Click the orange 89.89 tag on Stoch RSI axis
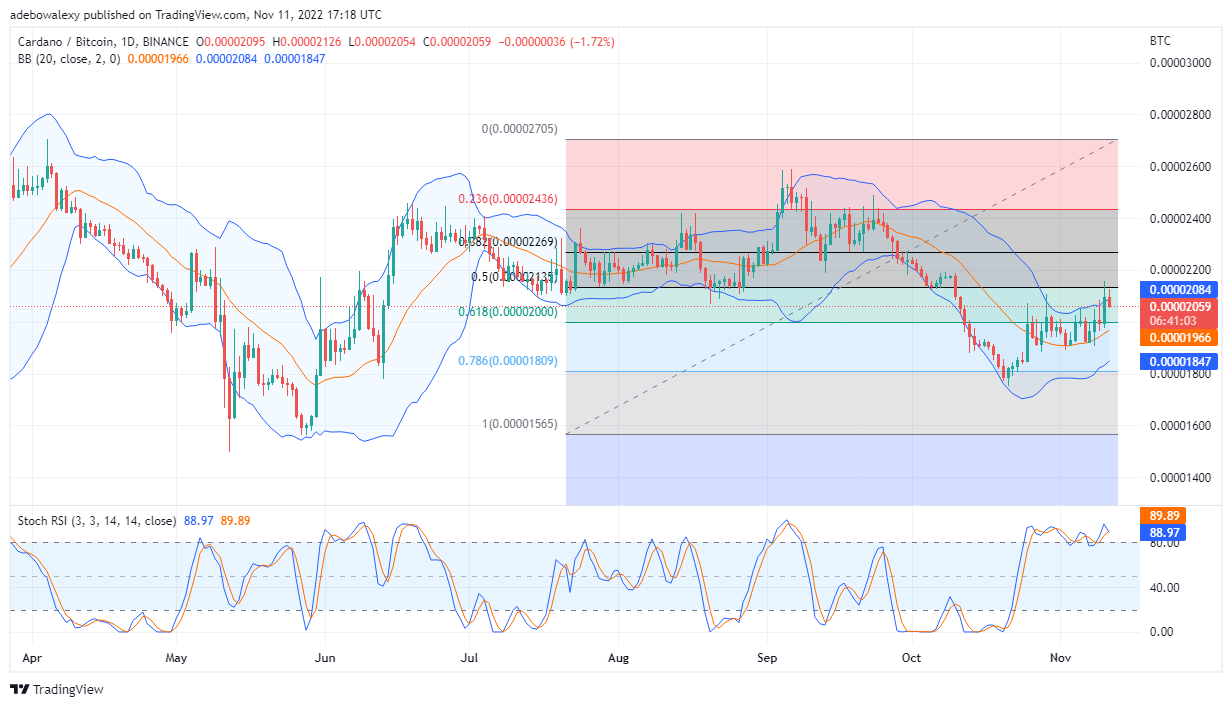1232x707 pixels. pyautogui.click(x=1165, y=517)
